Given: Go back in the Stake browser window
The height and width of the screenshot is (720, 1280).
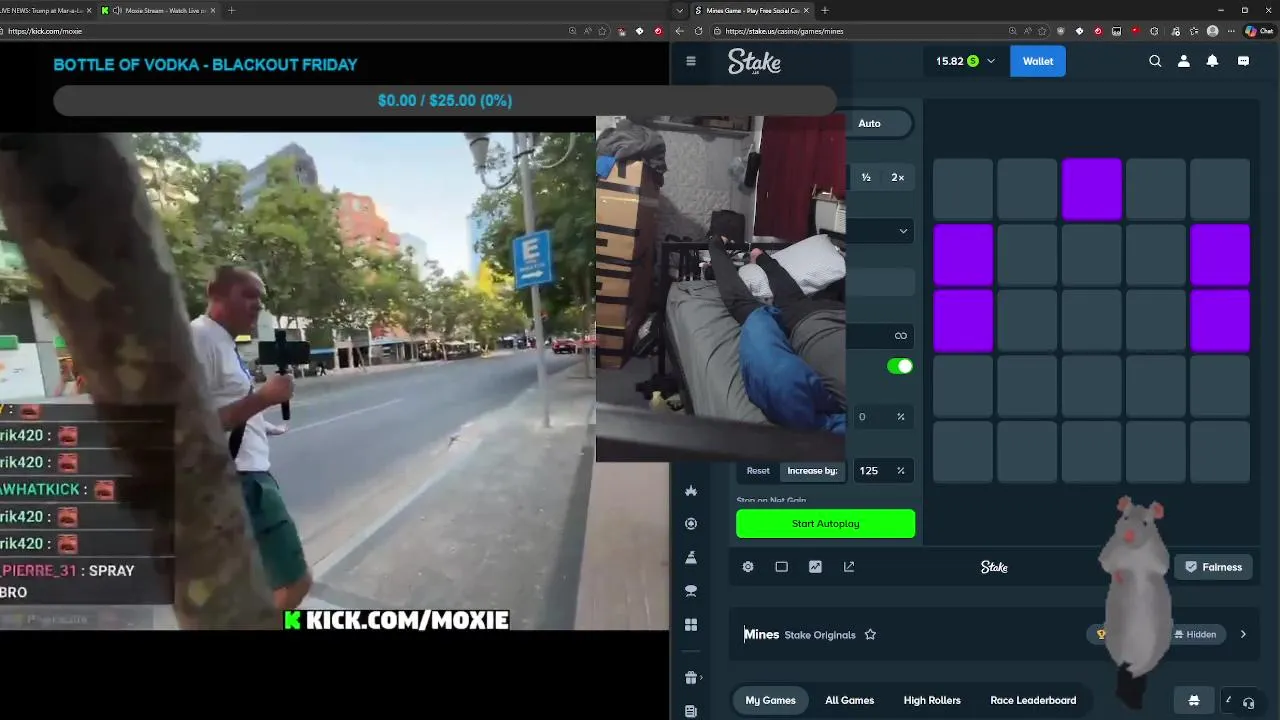Looking at the screenshot, I should 679,31.
